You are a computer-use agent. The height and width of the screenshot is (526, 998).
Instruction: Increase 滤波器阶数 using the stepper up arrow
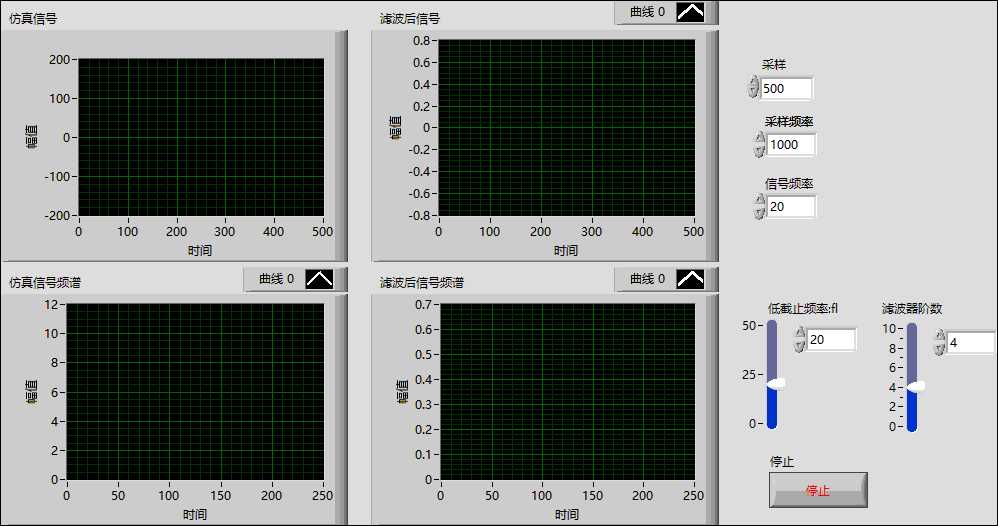[x=939, y=336]
